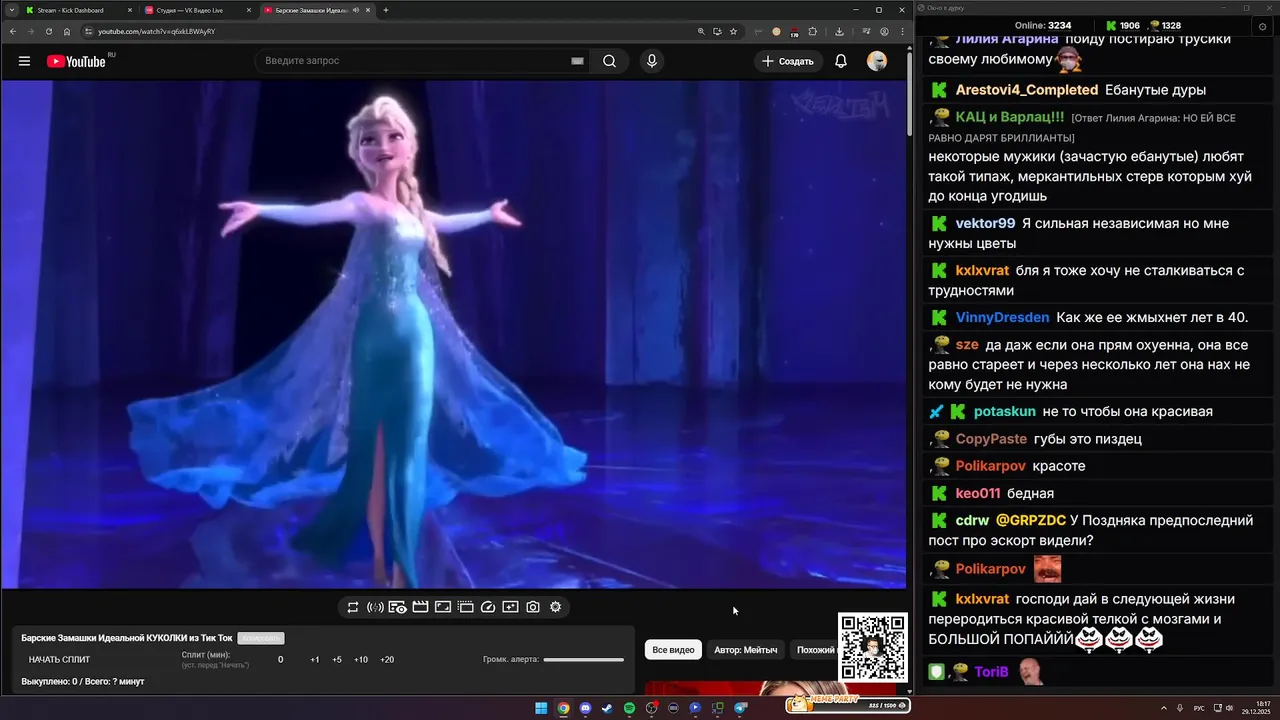Click the @GRPZDC mention in chat
Screen dimensions: 1280x720
coord(1031,520)
